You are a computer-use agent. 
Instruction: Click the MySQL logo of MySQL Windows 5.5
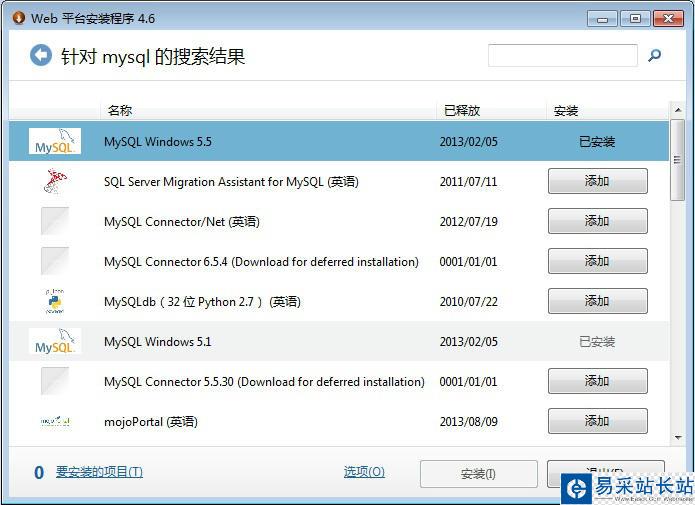click(x=55, y=141)
